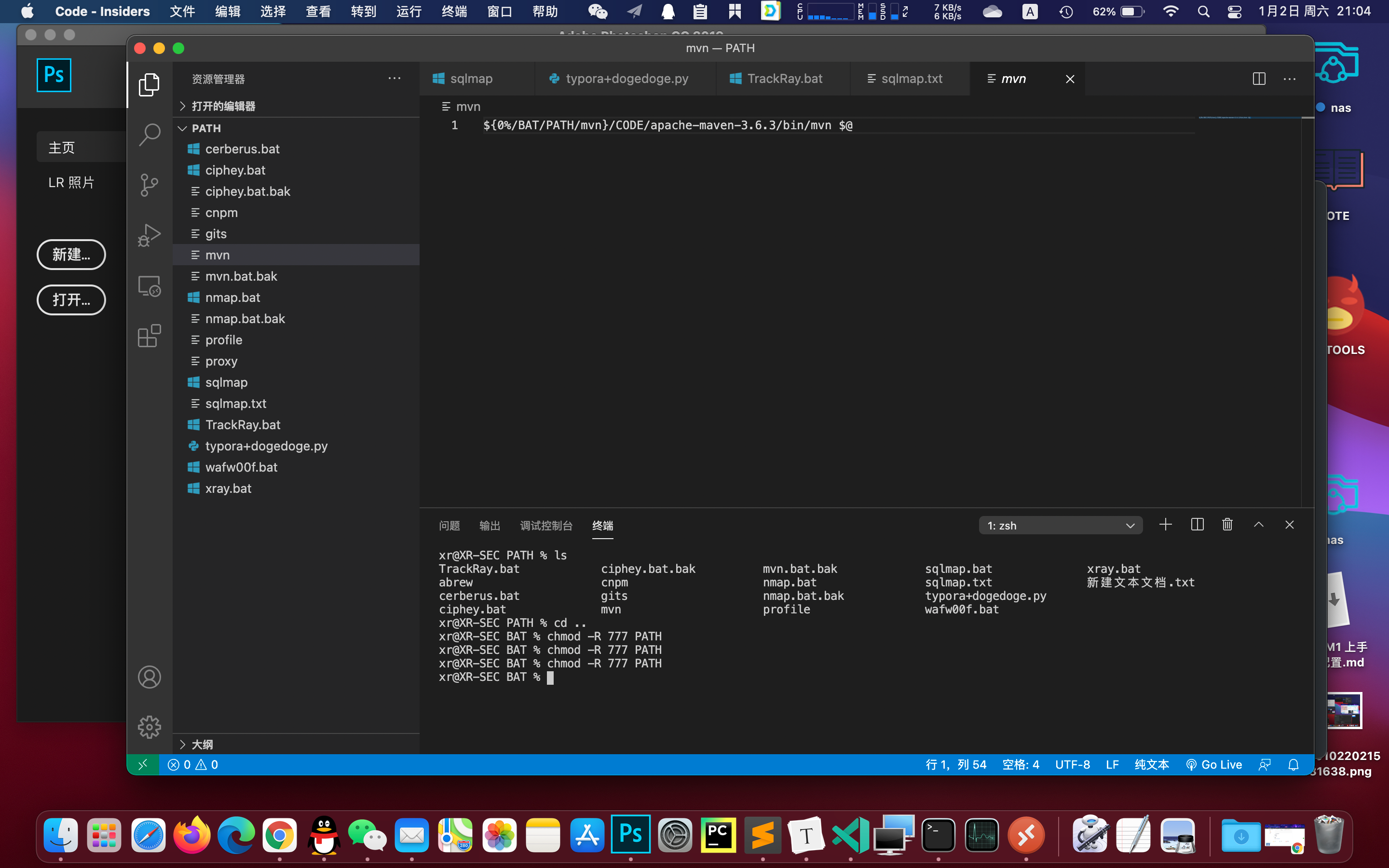
Task: Open cerberus.bat in the file tree
Action: point(296,149)
